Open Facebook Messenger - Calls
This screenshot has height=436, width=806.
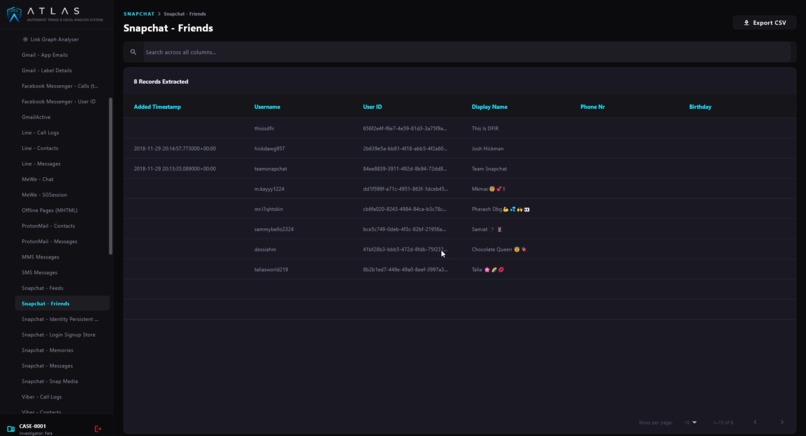click(60, 86)
